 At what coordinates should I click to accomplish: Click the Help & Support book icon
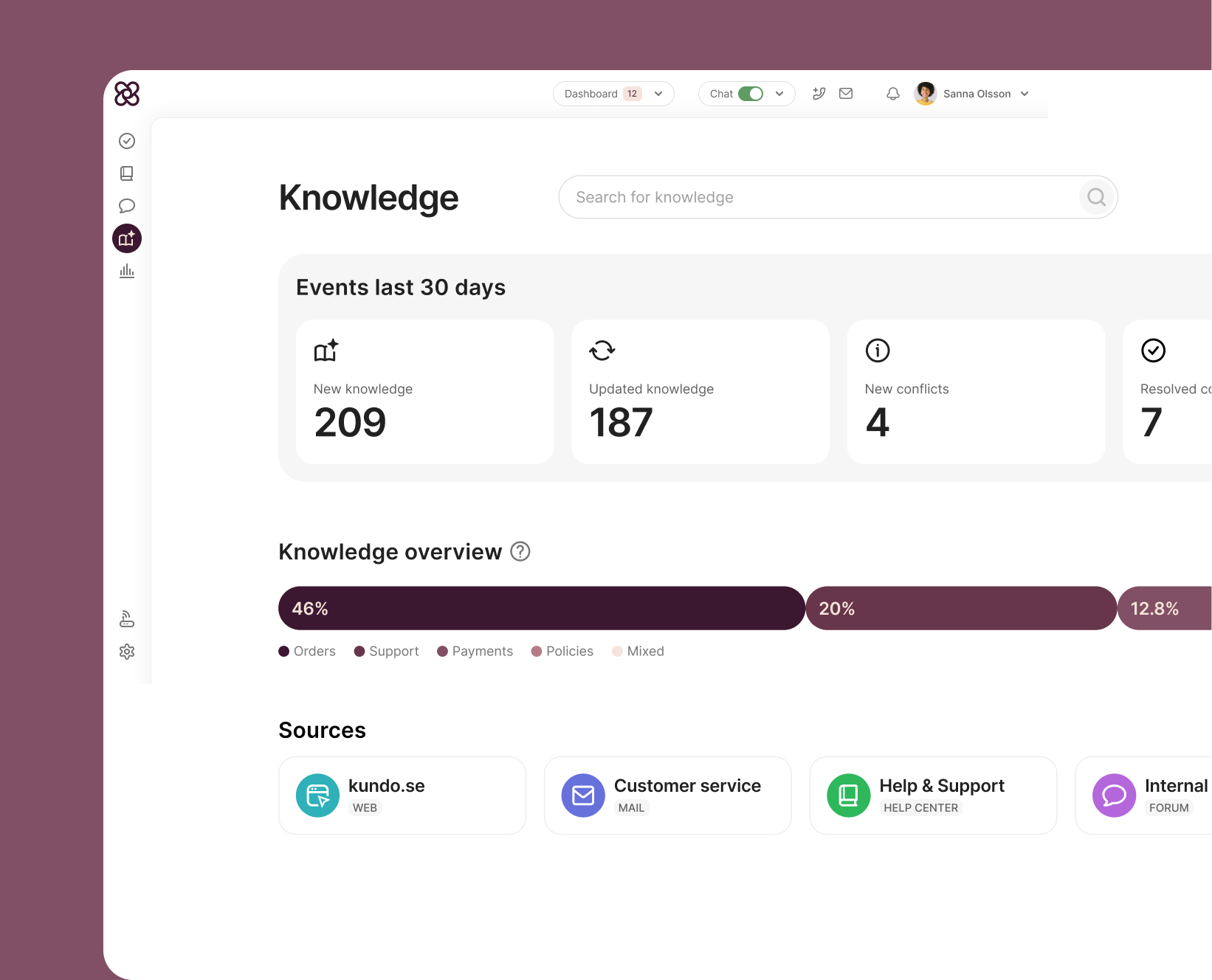[849, 796]
